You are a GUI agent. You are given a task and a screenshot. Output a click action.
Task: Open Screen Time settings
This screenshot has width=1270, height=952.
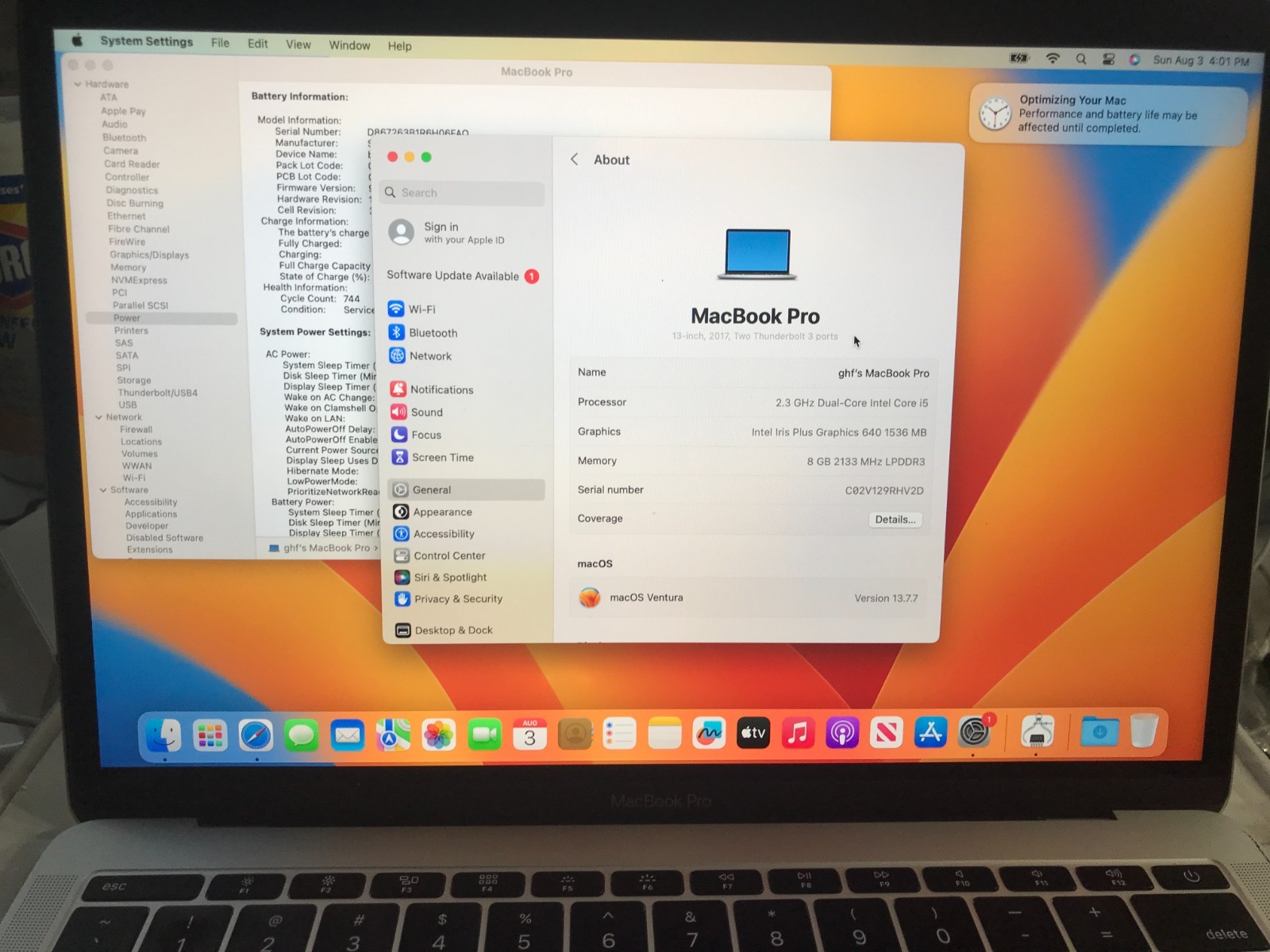pyautogui.click(x=442, y=457)
